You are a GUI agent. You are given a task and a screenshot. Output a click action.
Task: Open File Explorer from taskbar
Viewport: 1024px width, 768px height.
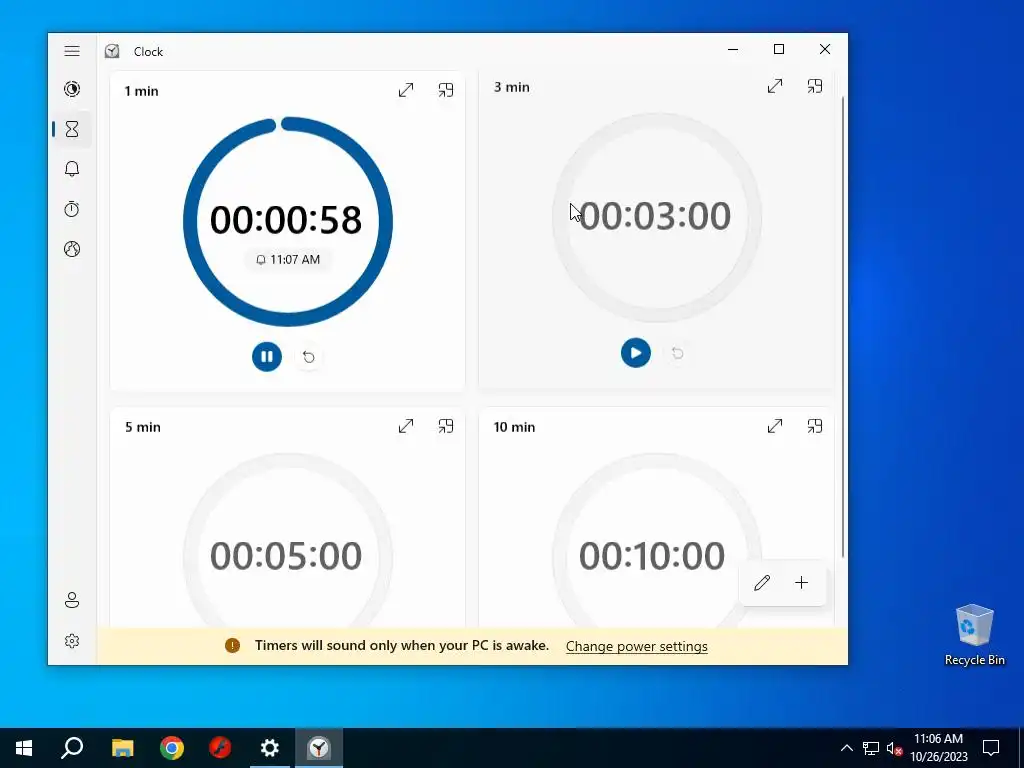[122, 748]
